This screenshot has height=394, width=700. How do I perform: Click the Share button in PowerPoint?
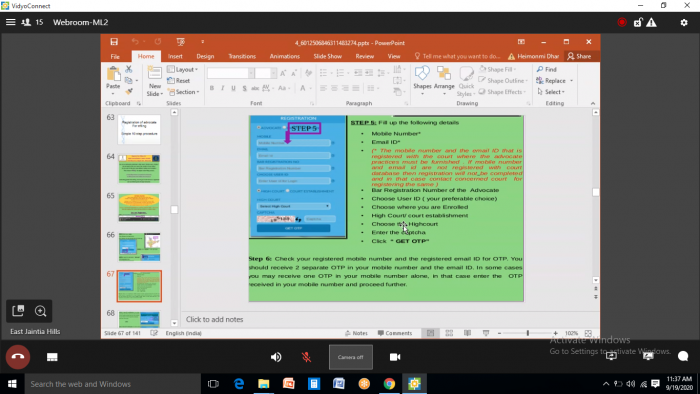(579, 56)
